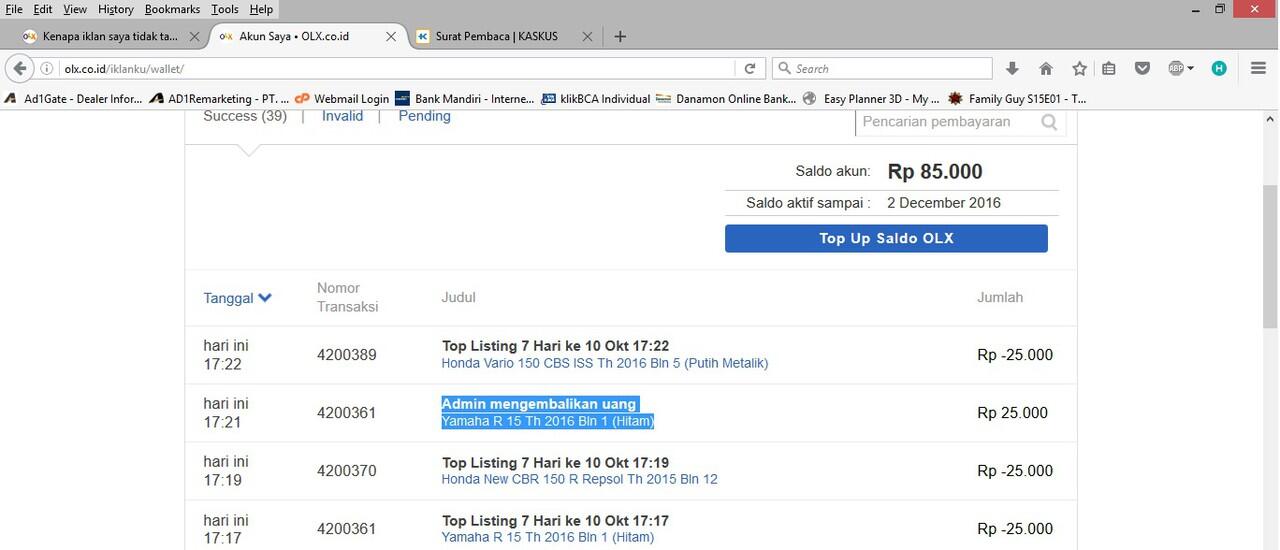Reload the page with the refresh icon
1280x550 pixels.
749,68
